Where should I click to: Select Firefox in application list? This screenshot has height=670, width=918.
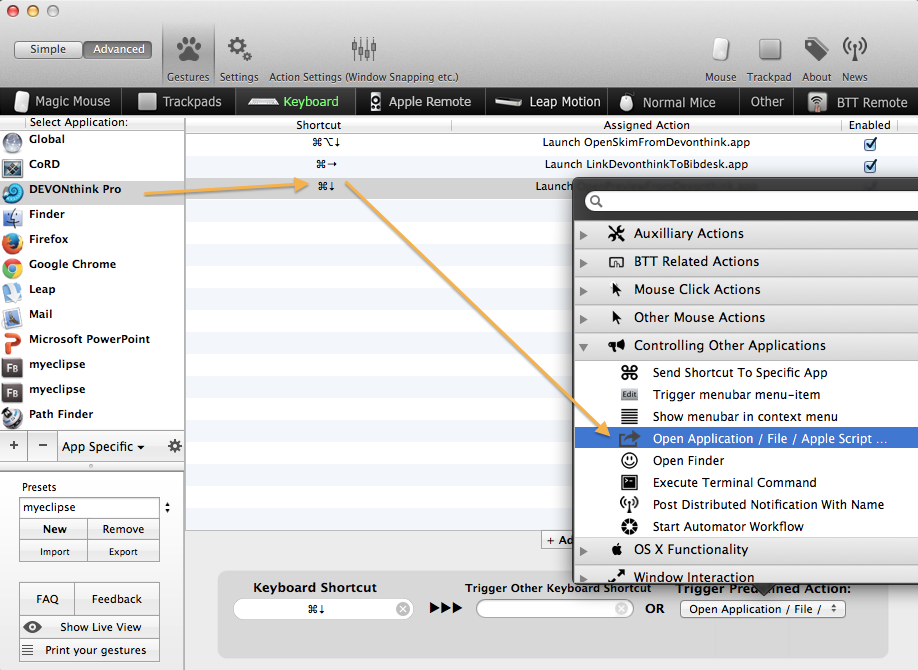48,240
